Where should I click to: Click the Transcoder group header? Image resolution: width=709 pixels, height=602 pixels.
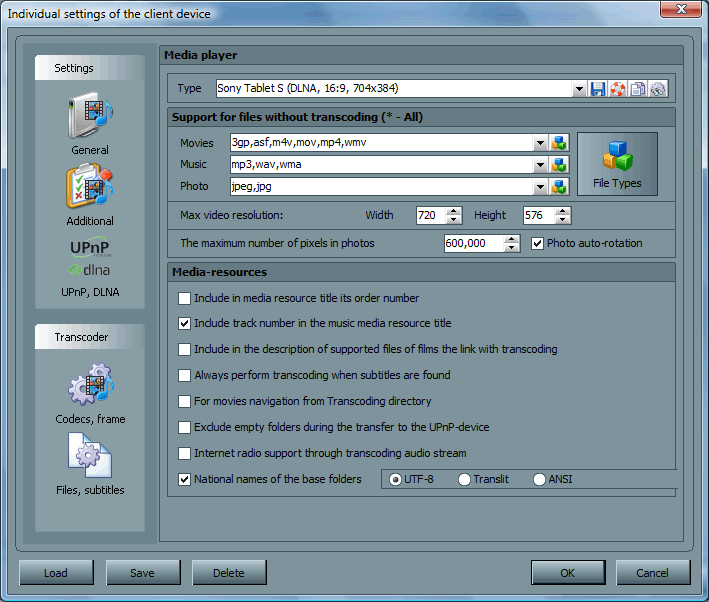tap(90, 337)
